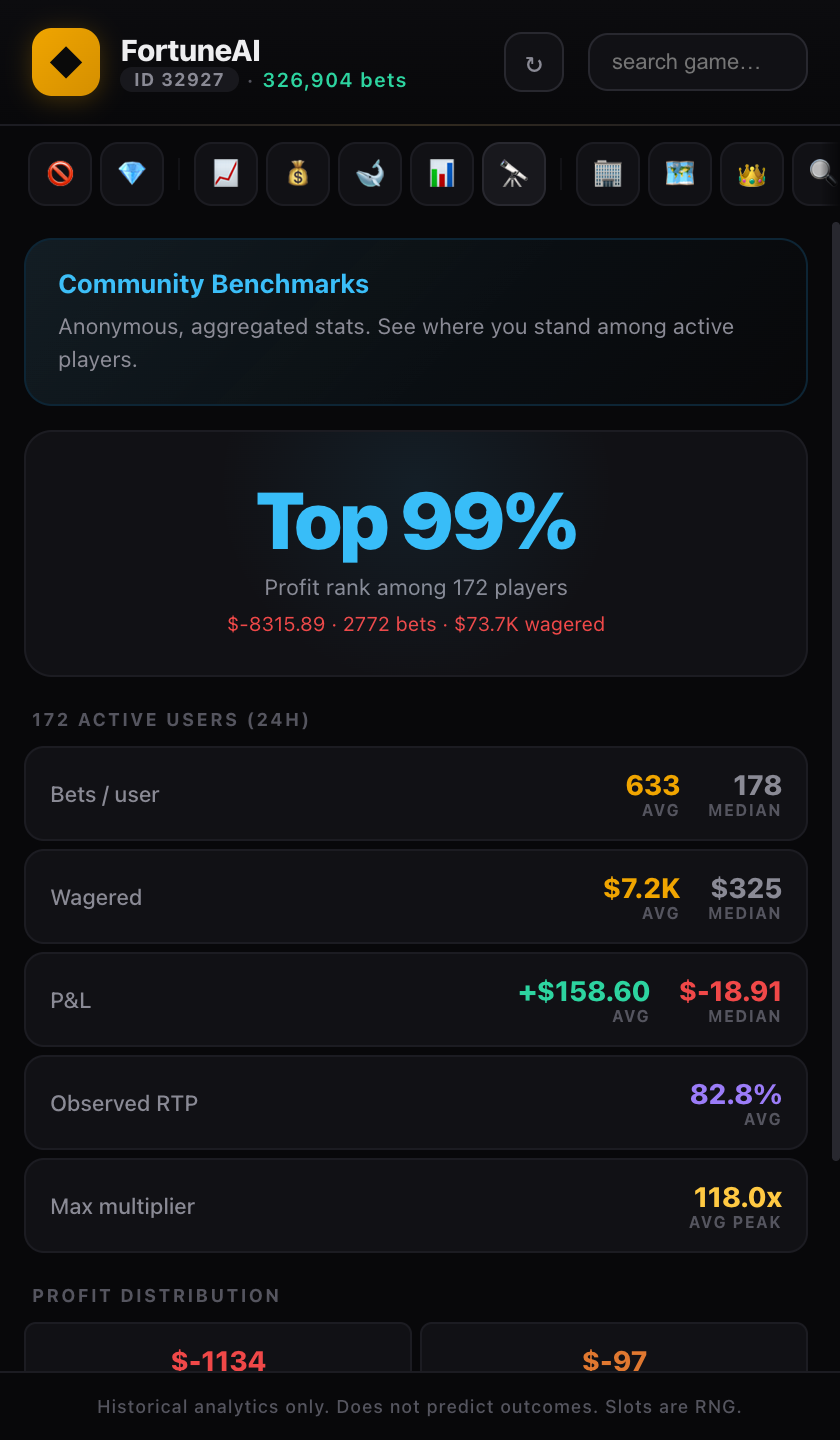
Task: Select the Community Benchmarks banner
Action: (x=415, y=322)
